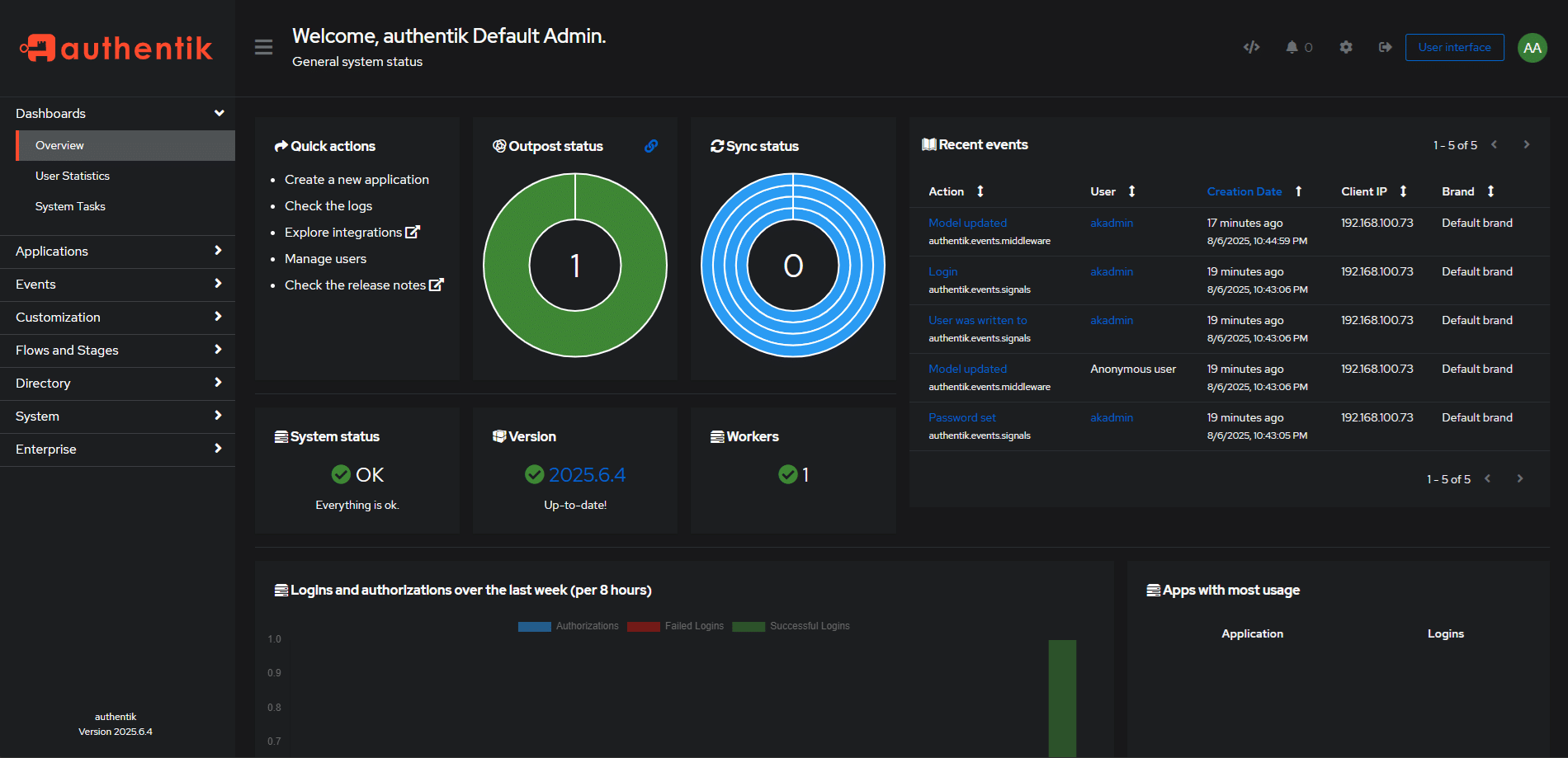Expand the System section

[x=117, y=416]
